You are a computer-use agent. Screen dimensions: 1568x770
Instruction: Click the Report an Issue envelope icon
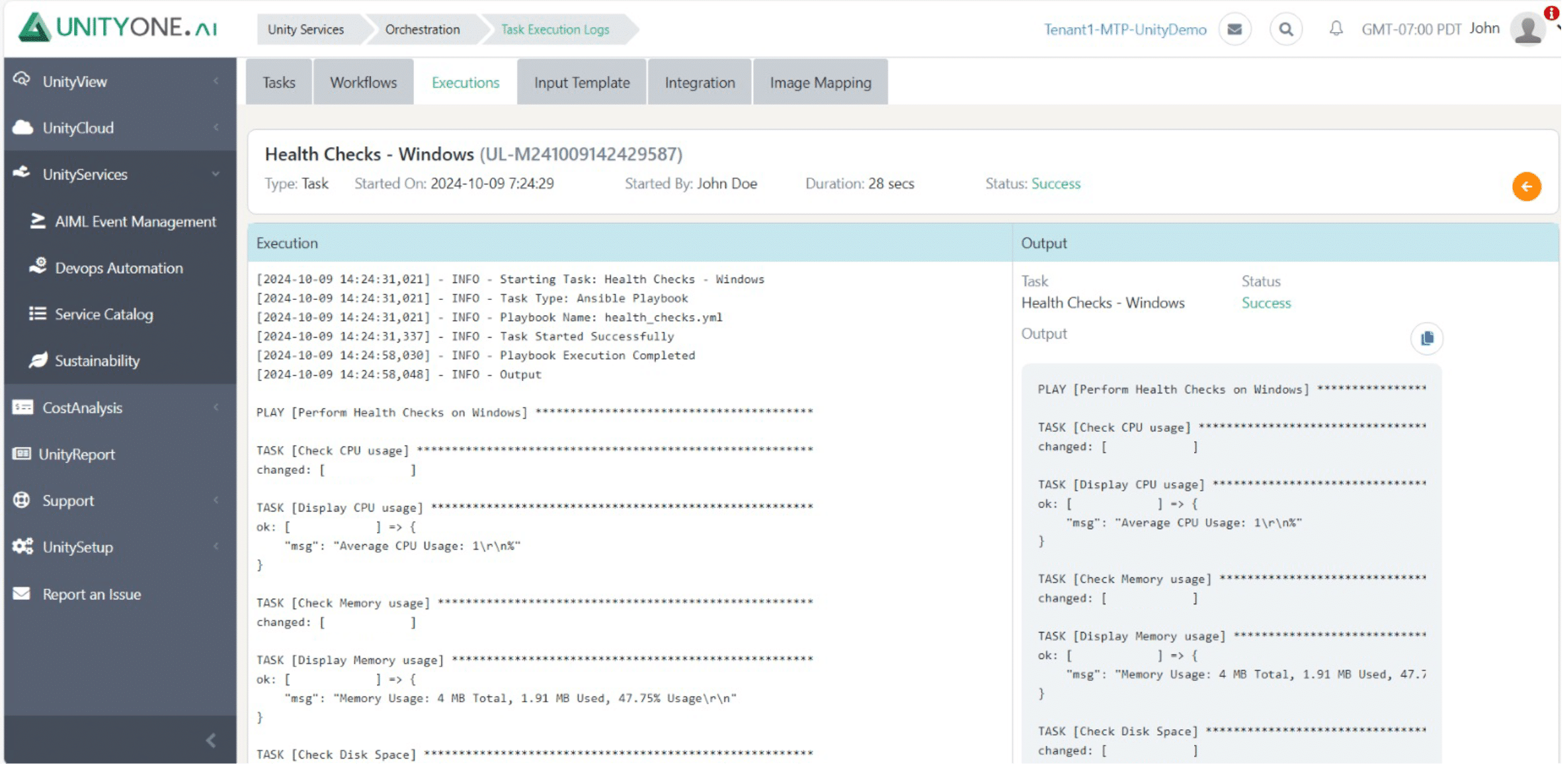pos(22,593)
